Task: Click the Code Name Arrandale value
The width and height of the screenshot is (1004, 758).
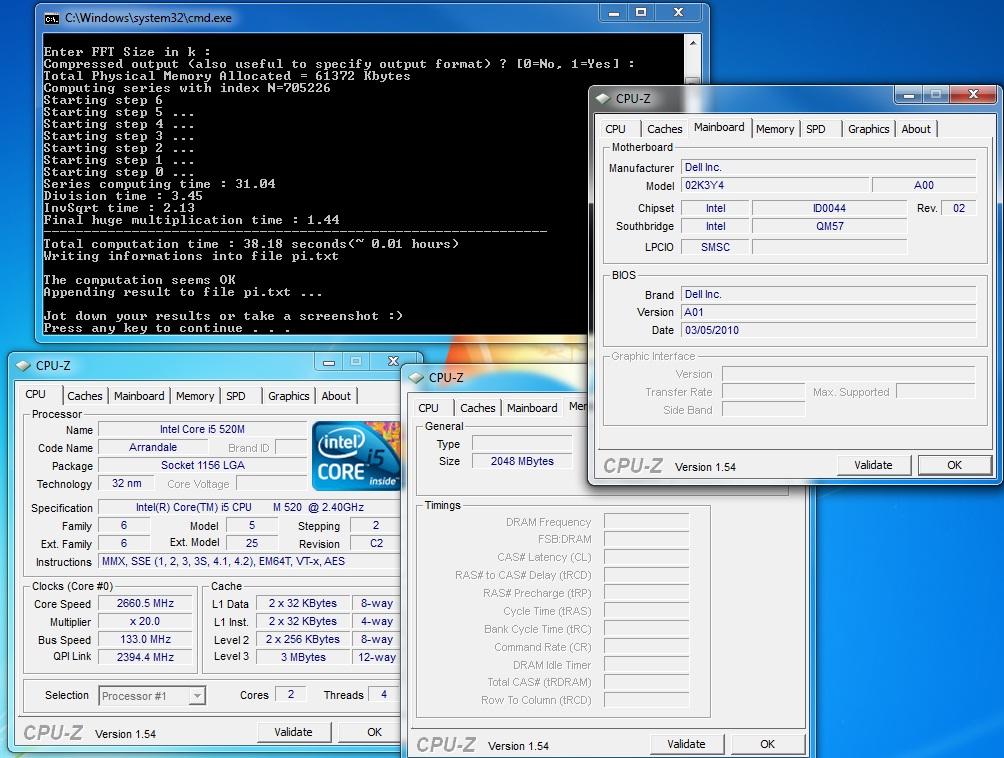Action: pyautogui.click(x=153, y=448)
